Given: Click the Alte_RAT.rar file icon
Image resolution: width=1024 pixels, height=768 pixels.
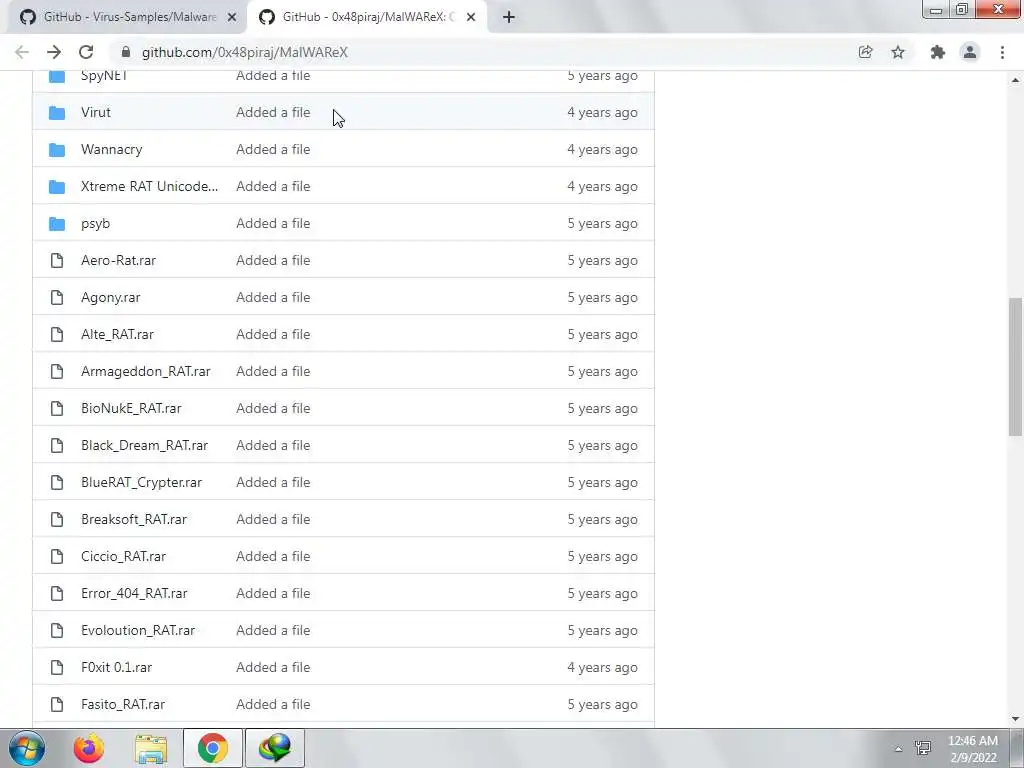Looking at the screenshot, I should [x=57, y=334].
